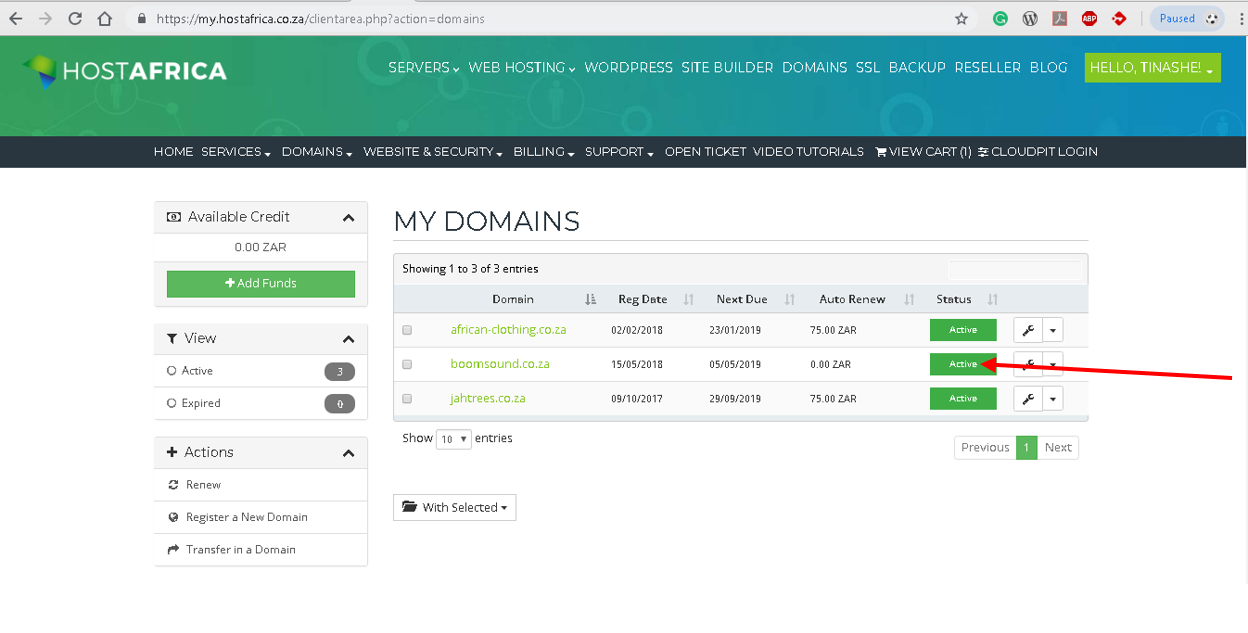Open the Domains menu in client bar
1248x633 pixels.
(317, 152)
